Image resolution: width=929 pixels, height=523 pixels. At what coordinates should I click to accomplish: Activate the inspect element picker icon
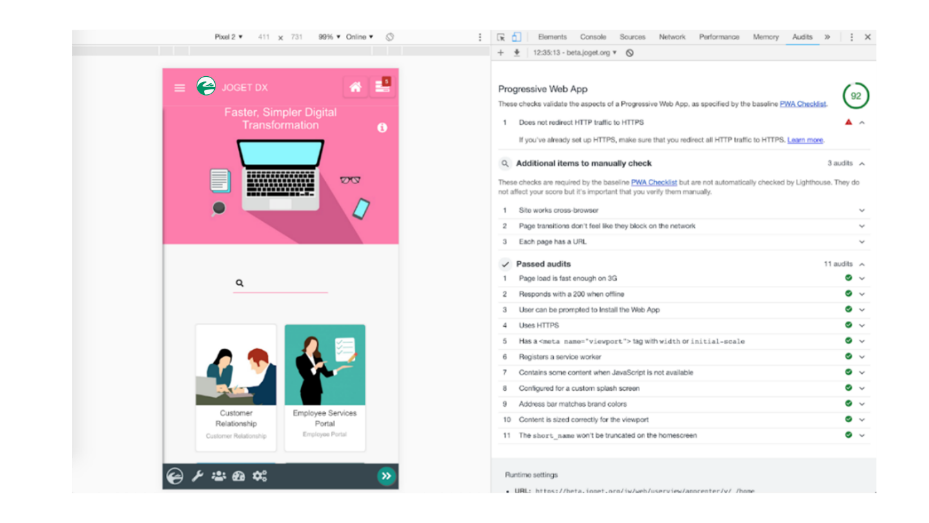(x=501, y=37)
